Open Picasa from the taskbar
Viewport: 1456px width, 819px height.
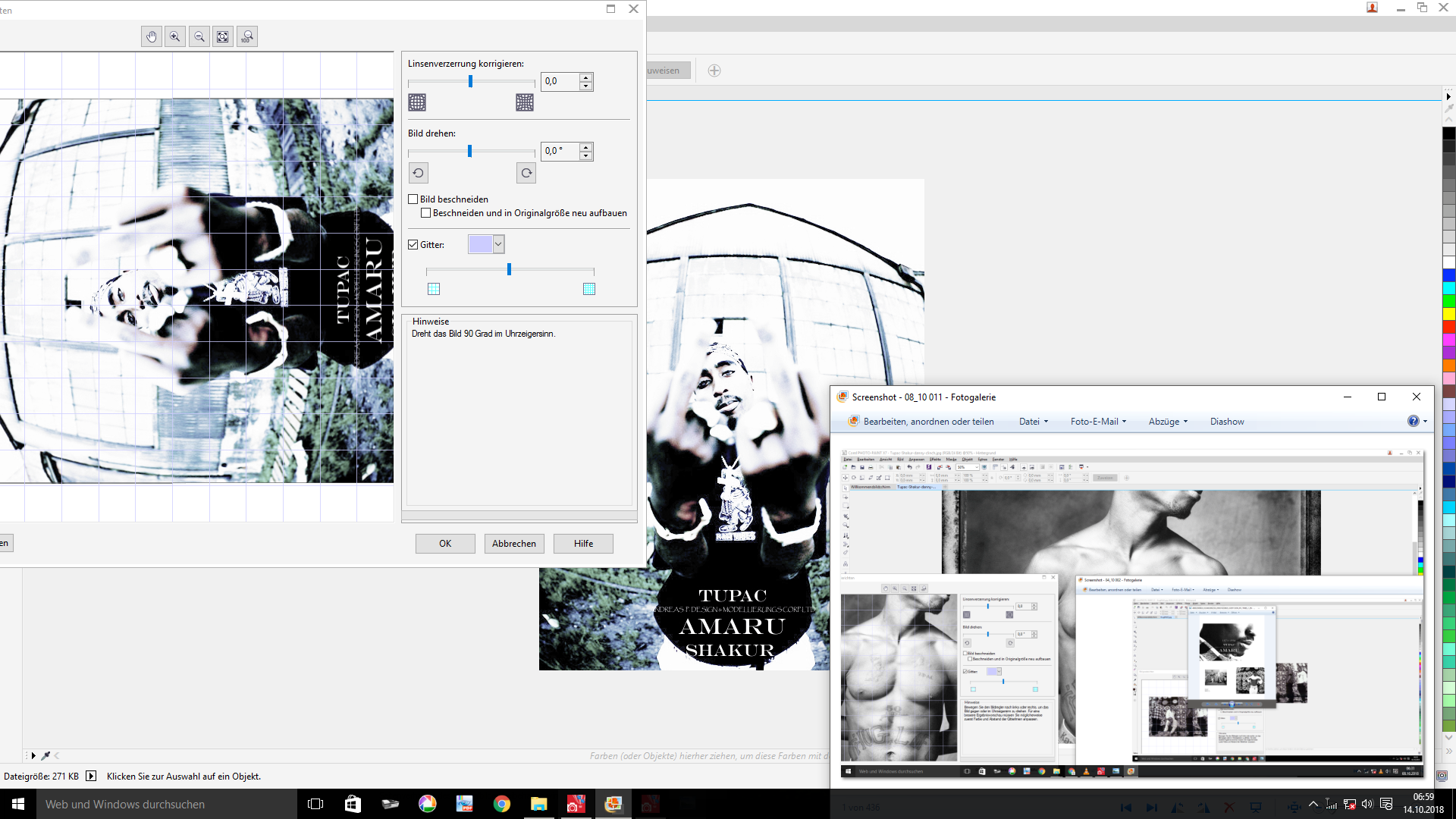pos(428,804)
